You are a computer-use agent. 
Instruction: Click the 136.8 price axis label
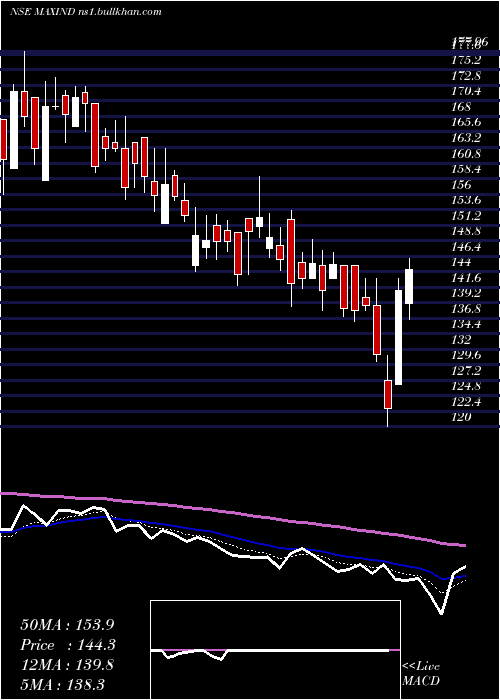point(466,308)
